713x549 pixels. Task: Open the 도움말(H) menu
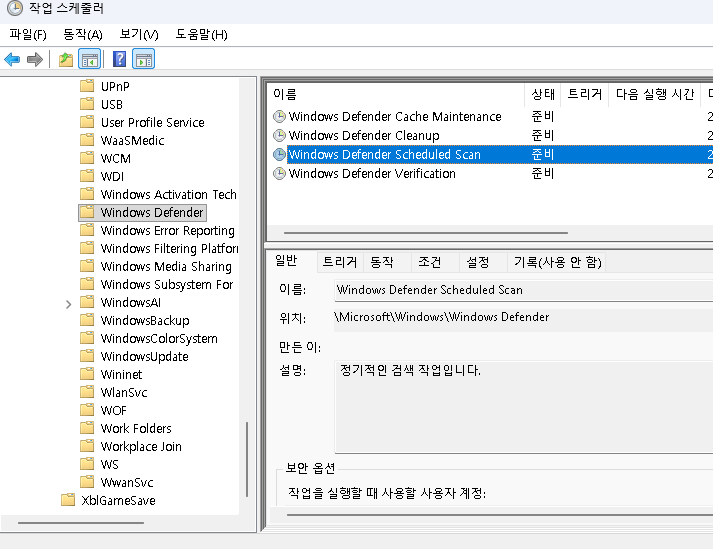click(x=201, y=34)
